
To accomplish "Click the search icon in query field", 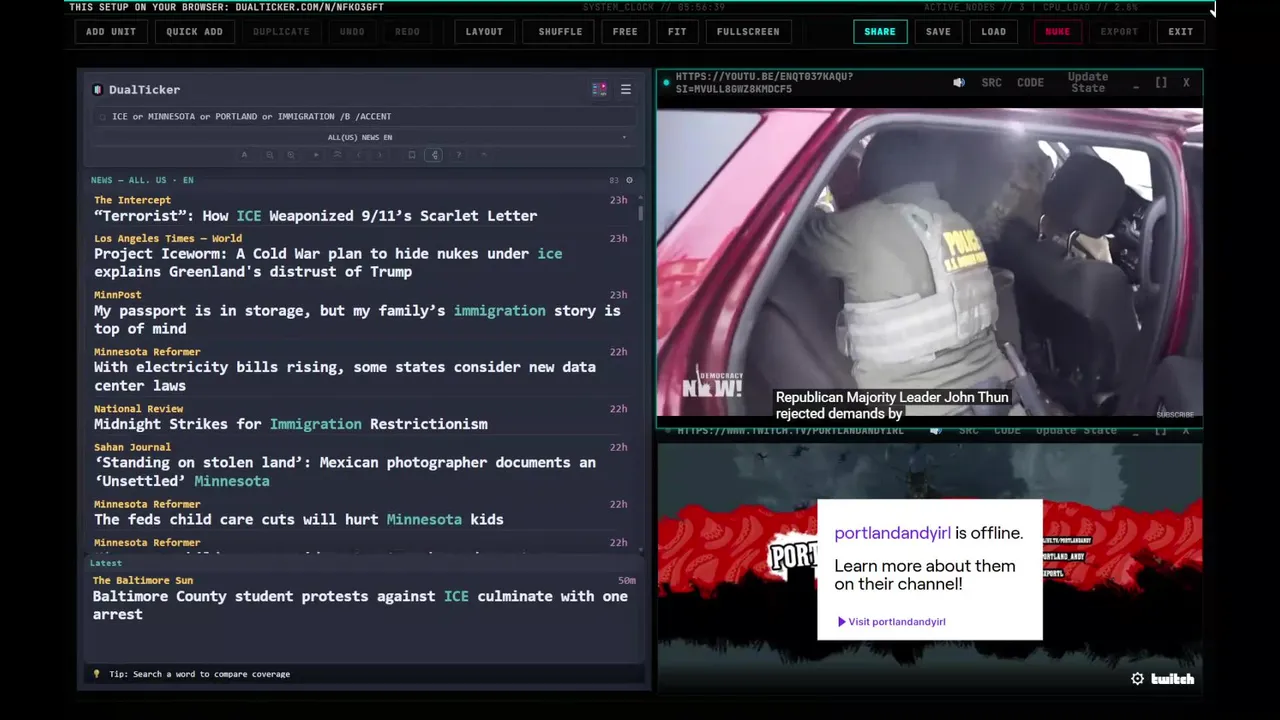I will click(x=102, y=116).
